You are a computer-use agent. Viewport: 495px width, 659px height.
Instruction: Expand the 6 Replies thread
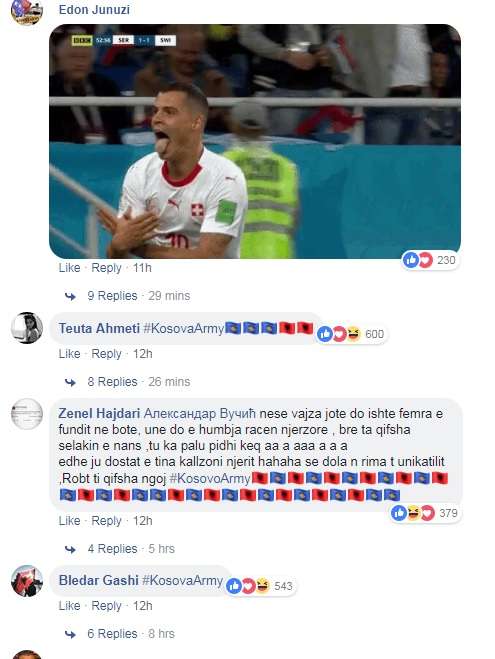[x=112, y=634]
